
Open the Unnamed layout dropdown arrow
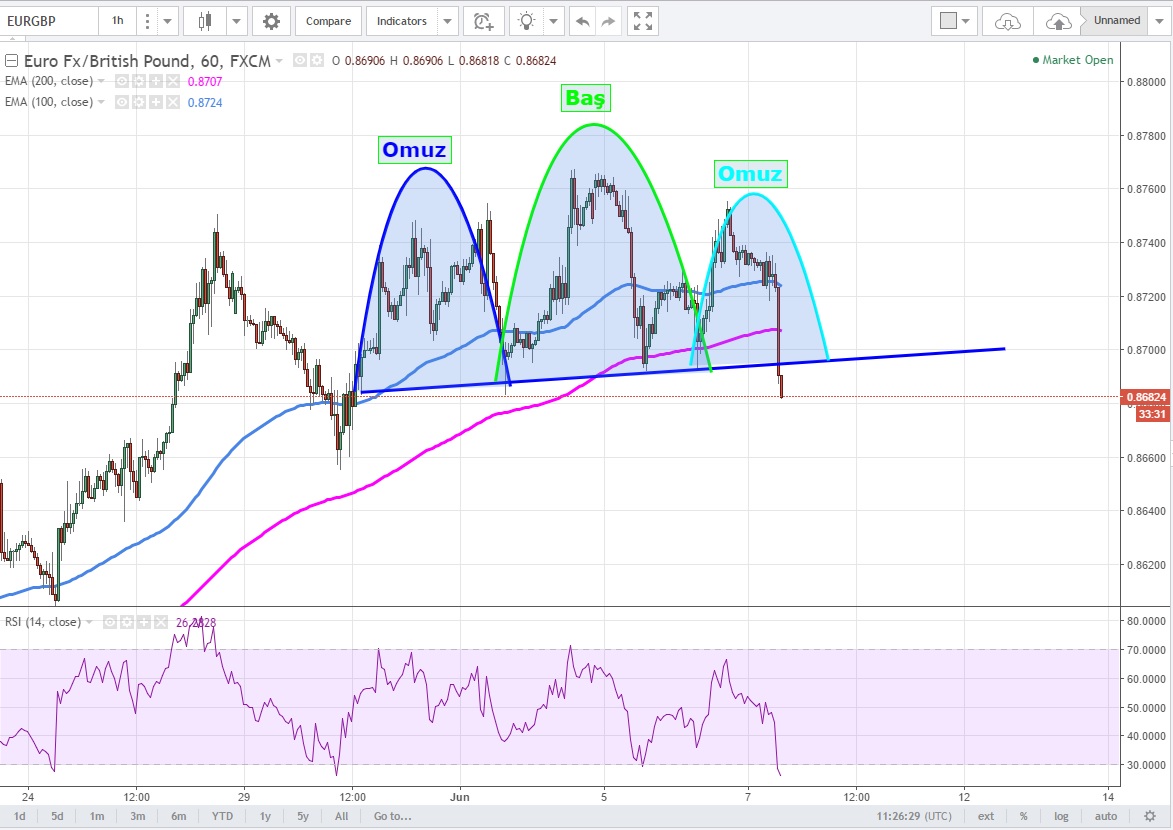click(x=1160, y=21)
